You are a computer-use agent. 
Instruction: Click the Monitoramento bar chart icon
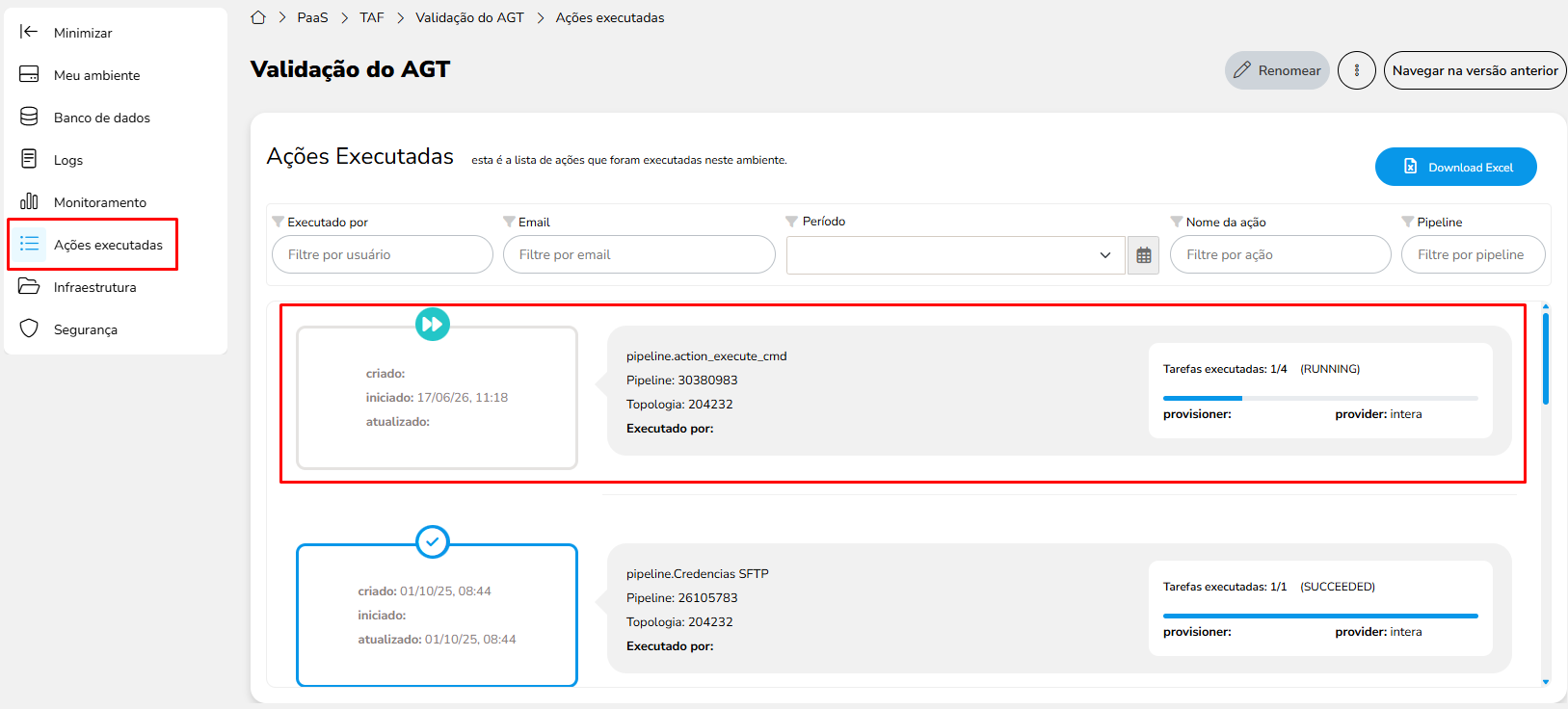pyautogui.click(x=29, y=201)
